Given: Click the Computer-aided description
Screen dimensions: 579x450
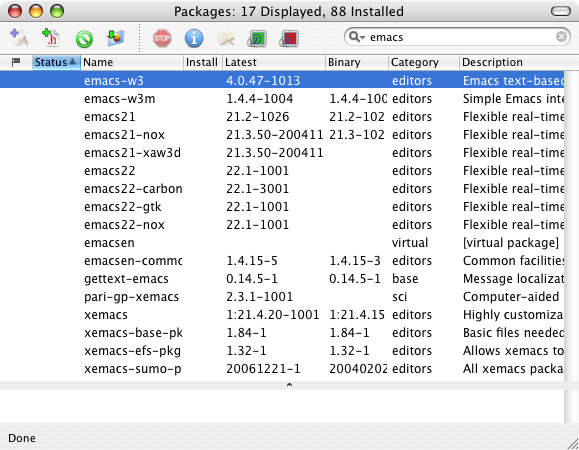Looking at the screenshot, I should coord(511,297).
